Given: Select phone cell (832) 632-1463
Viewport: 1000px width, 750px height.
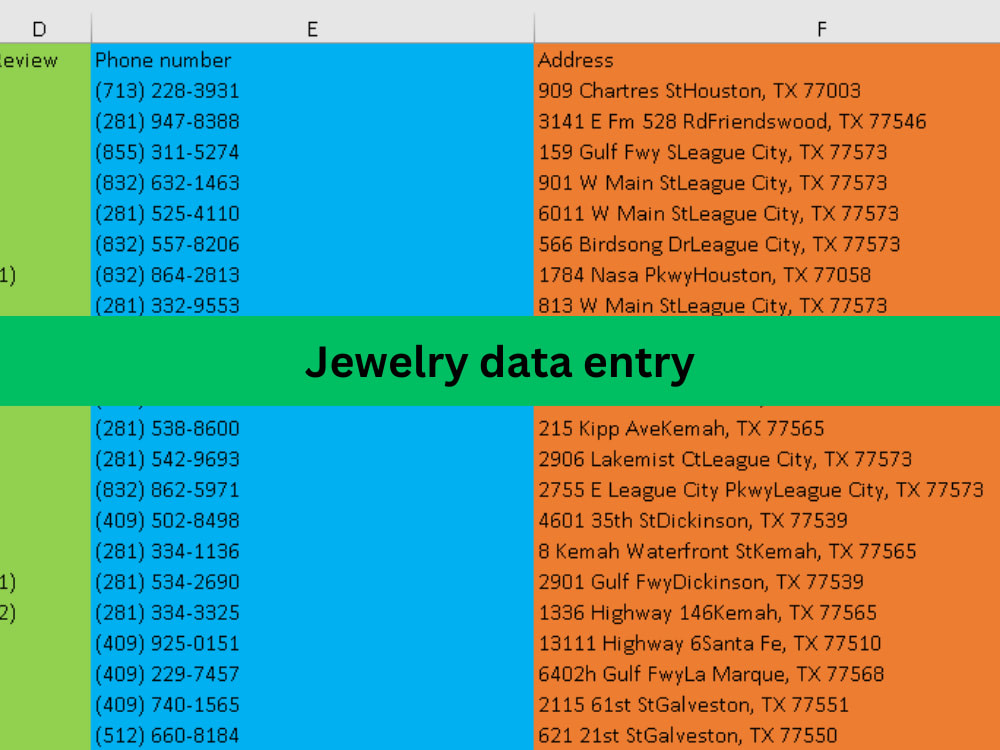Looking at the screenshot, I should (x=312, y=183).
